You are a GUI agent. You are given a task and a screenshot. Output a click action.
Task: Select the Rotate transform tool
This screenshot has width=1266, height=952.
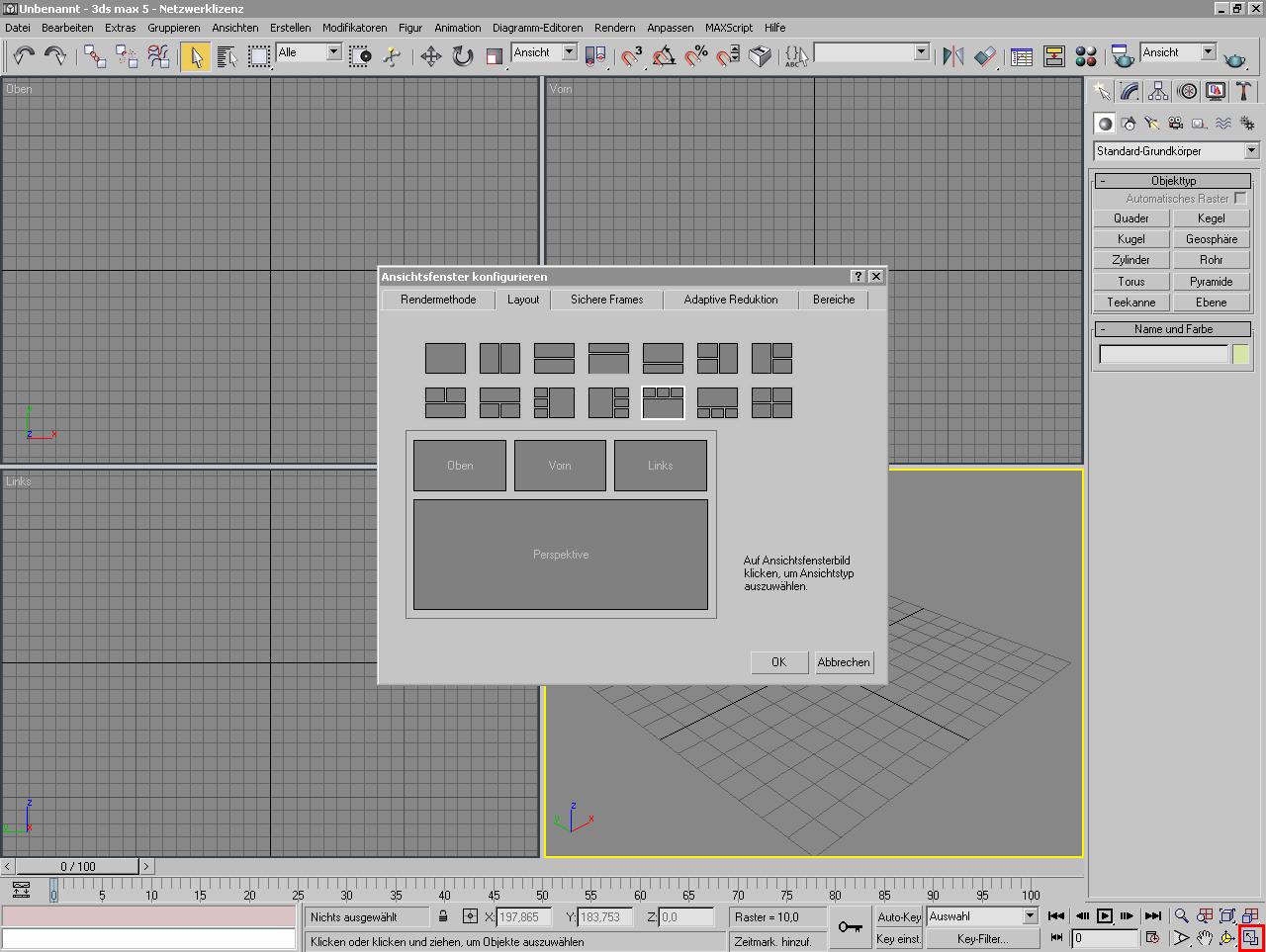(x=463, y=56)
